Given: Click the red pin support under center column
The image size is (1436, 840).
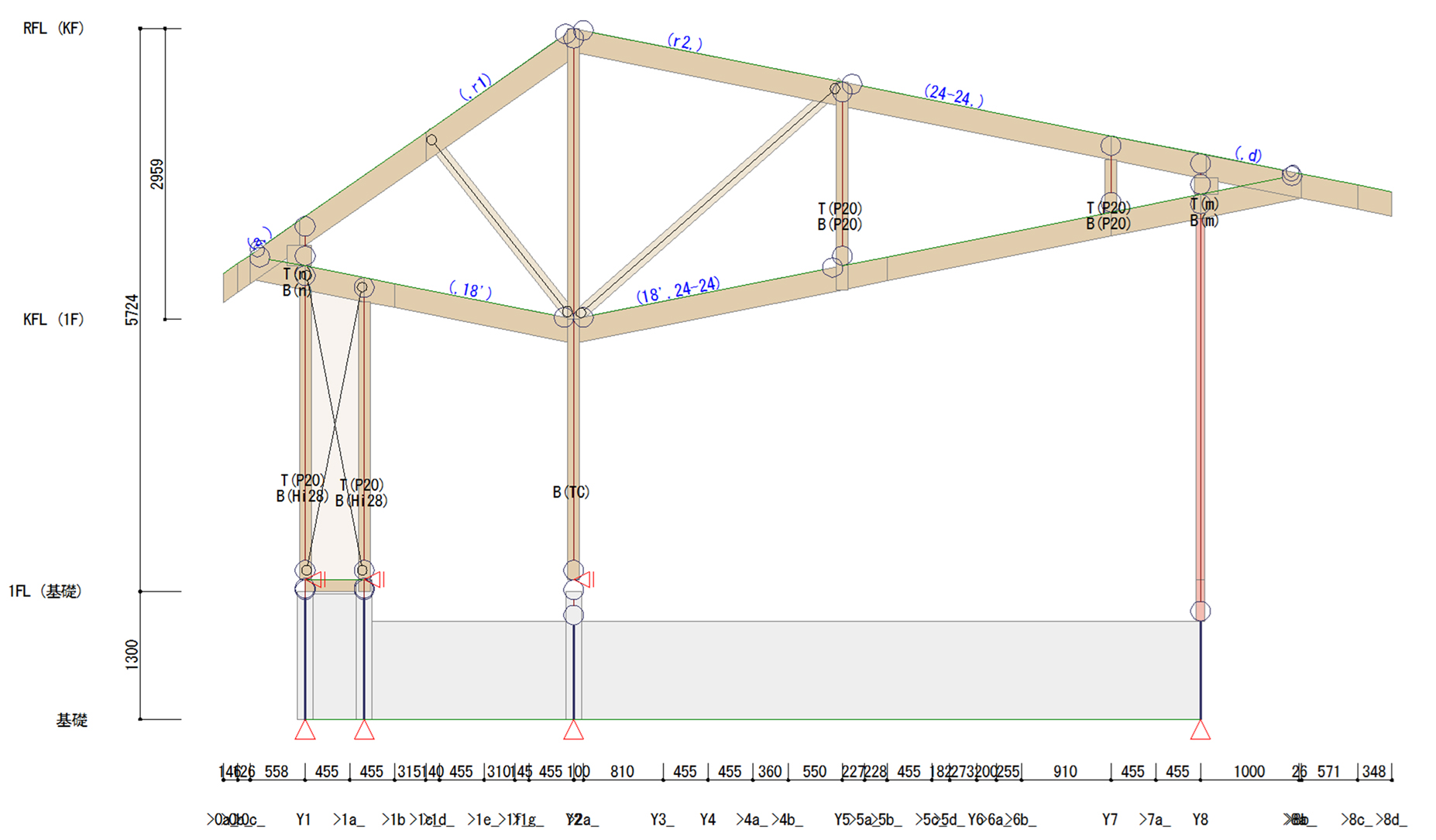Looking at the screenshot, I should pos(573,730).
